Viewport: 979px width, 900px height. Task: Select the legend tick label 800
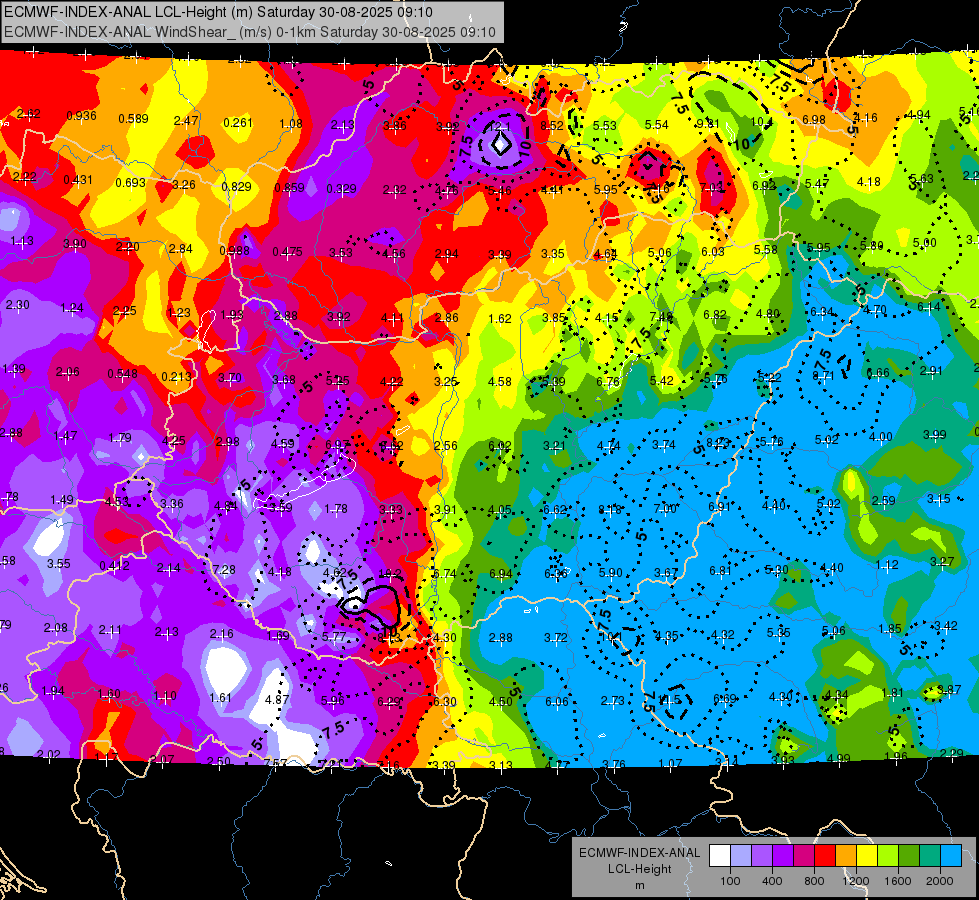(814, 881)
